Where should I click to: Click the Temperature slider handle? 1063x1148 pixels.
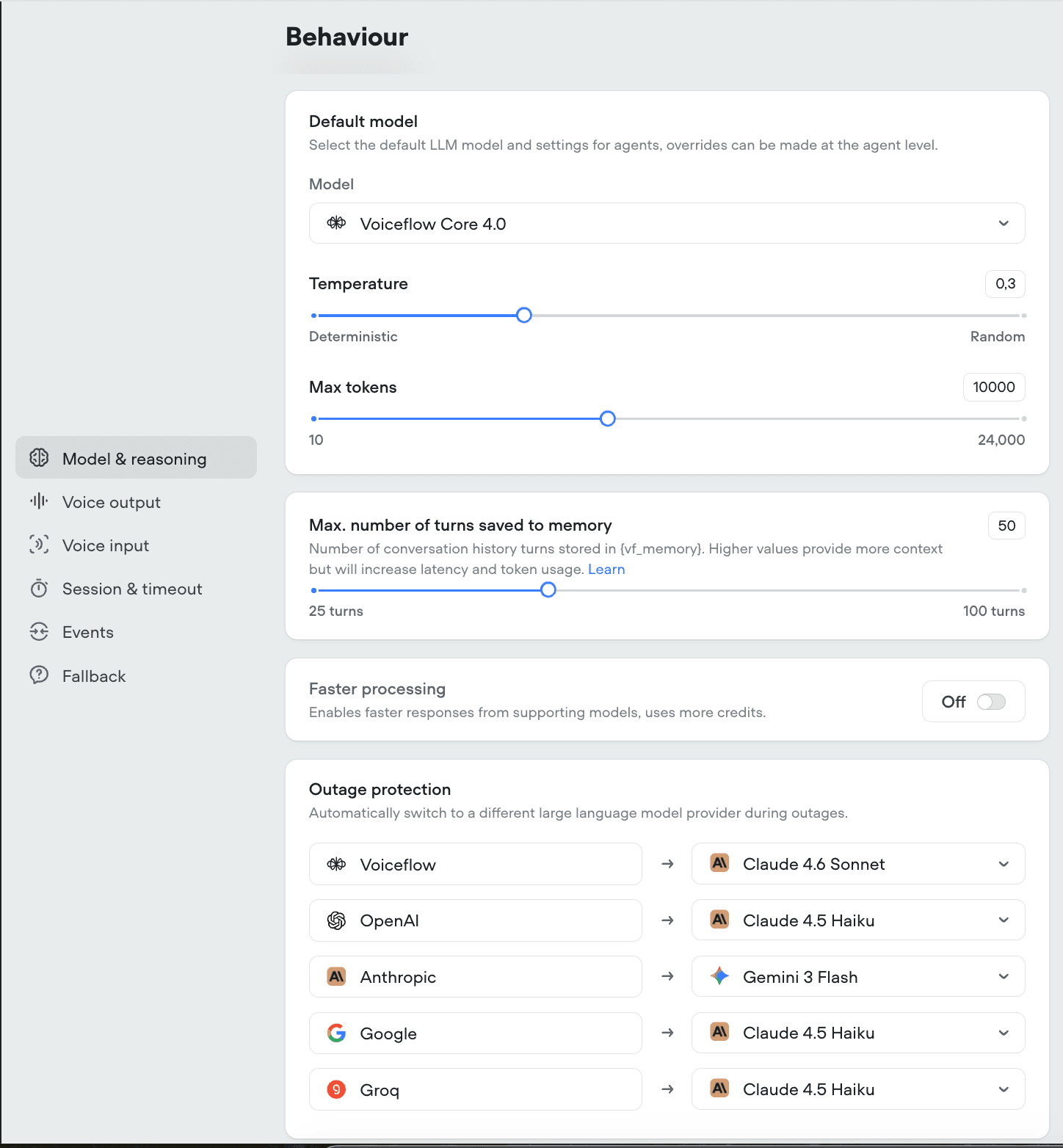tap(523, 316)
